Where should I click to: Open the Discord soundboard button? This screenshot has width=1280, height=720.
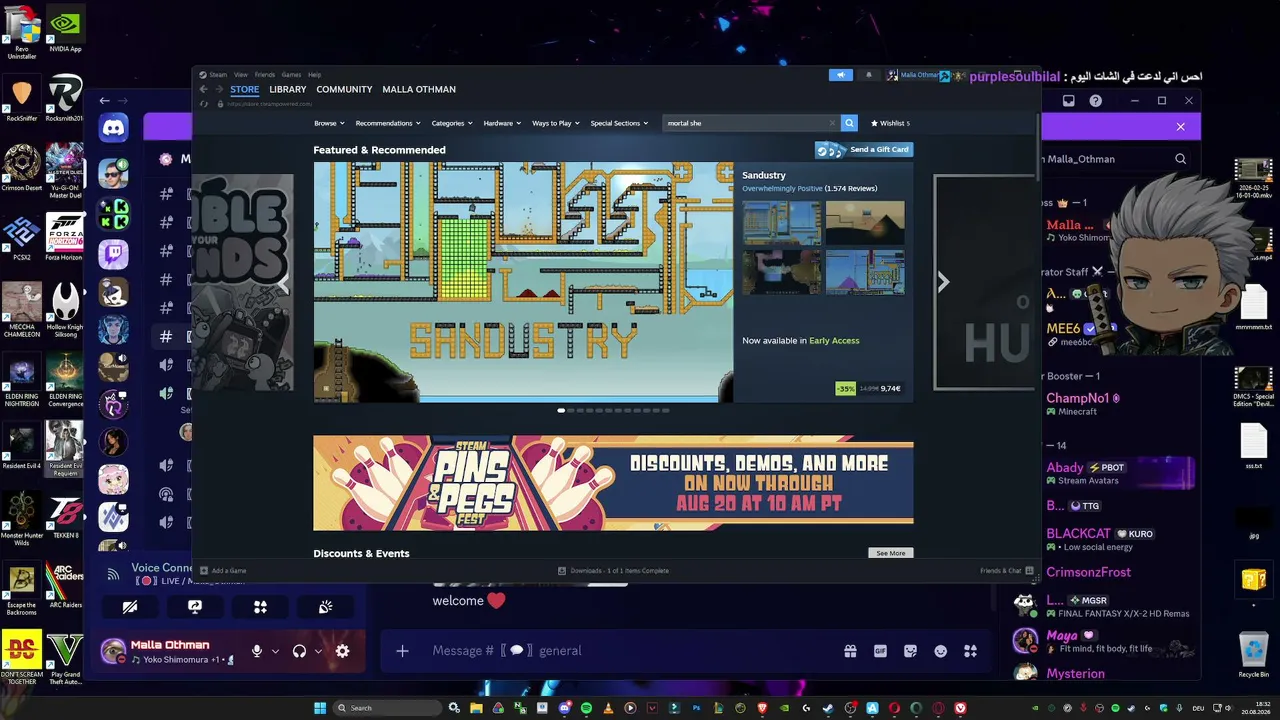(x=325, y=607)
